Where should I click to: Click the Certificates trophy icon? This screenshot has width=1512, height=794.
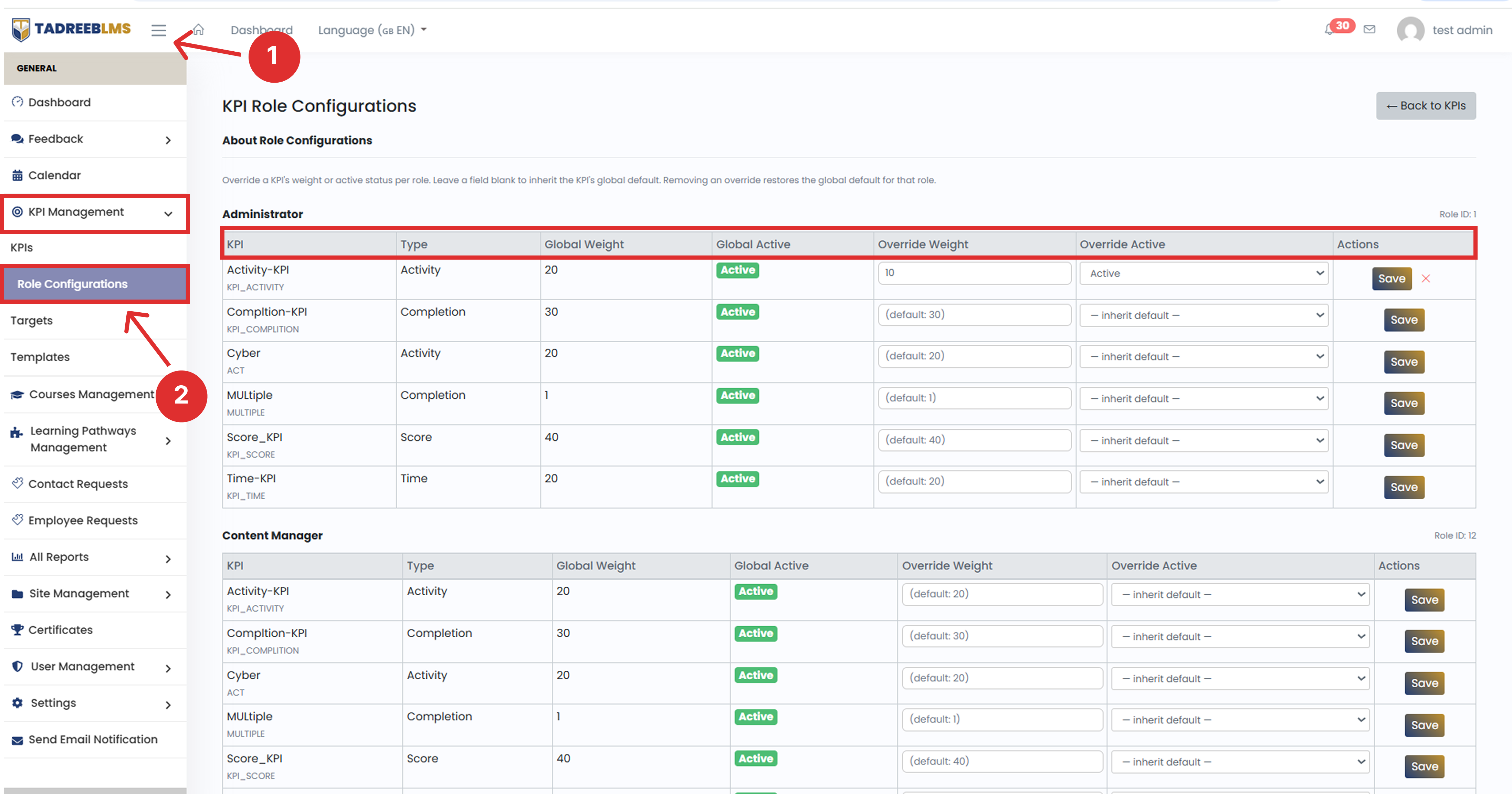[x=18, y=629]
